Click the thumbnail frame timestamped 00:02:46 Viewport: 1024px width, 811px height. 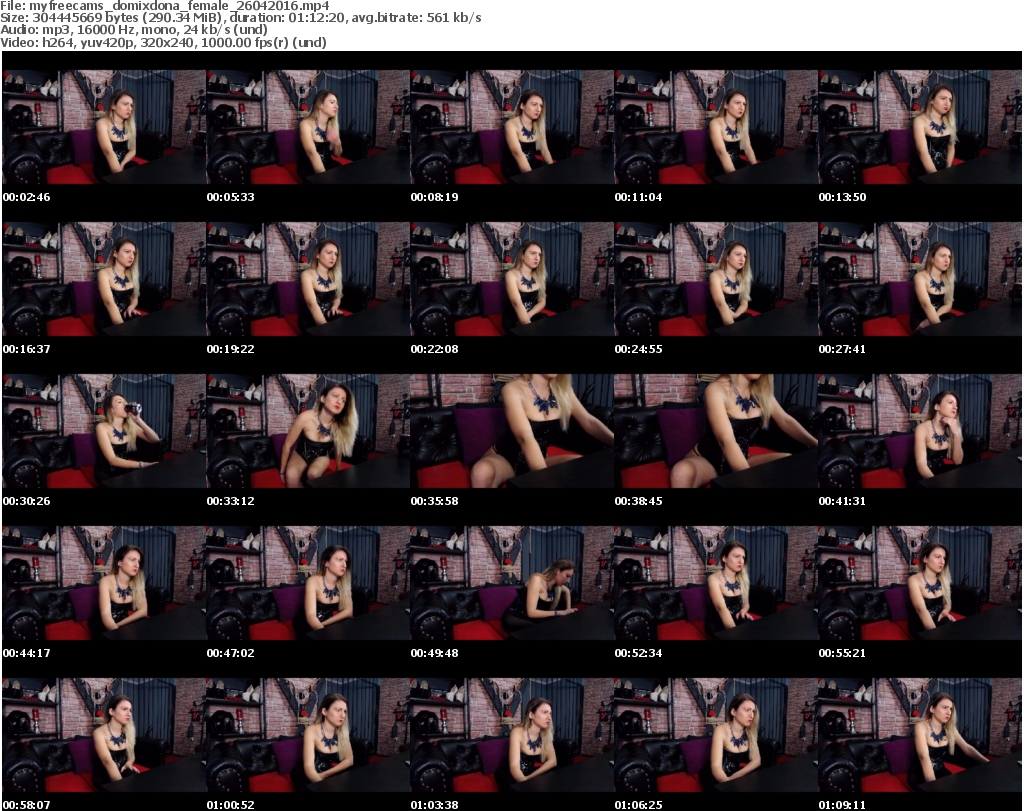coord(104,127)
